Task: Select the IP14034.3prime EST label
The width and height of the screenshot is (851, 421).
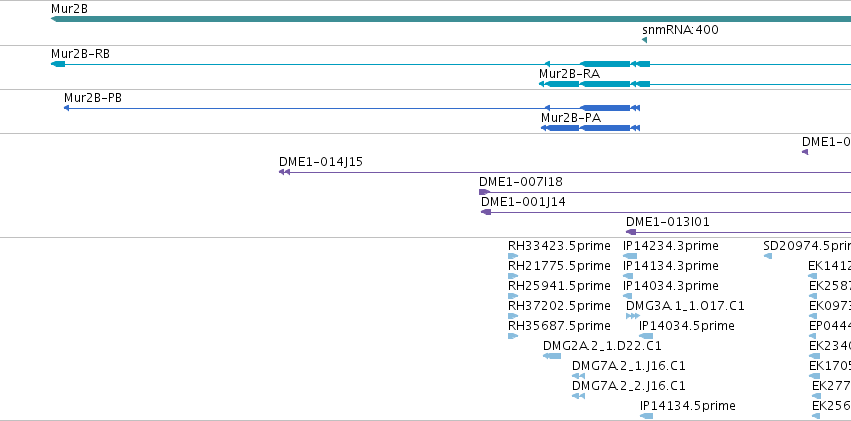Action: (x=671, y=286)
